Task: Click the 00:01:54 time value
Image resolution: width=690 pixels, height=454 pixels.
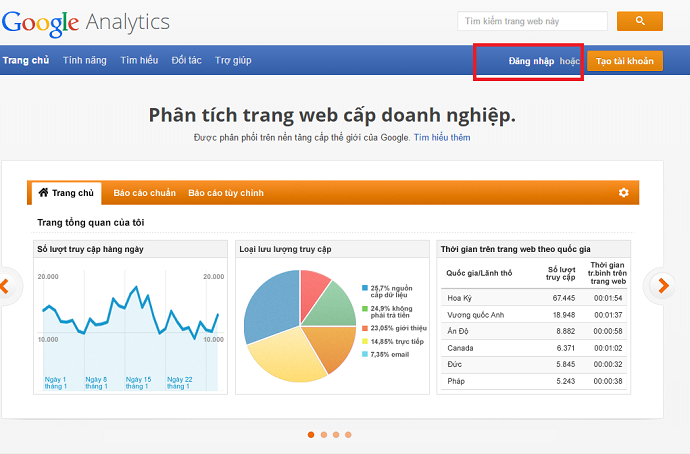Action: point(608,298)
